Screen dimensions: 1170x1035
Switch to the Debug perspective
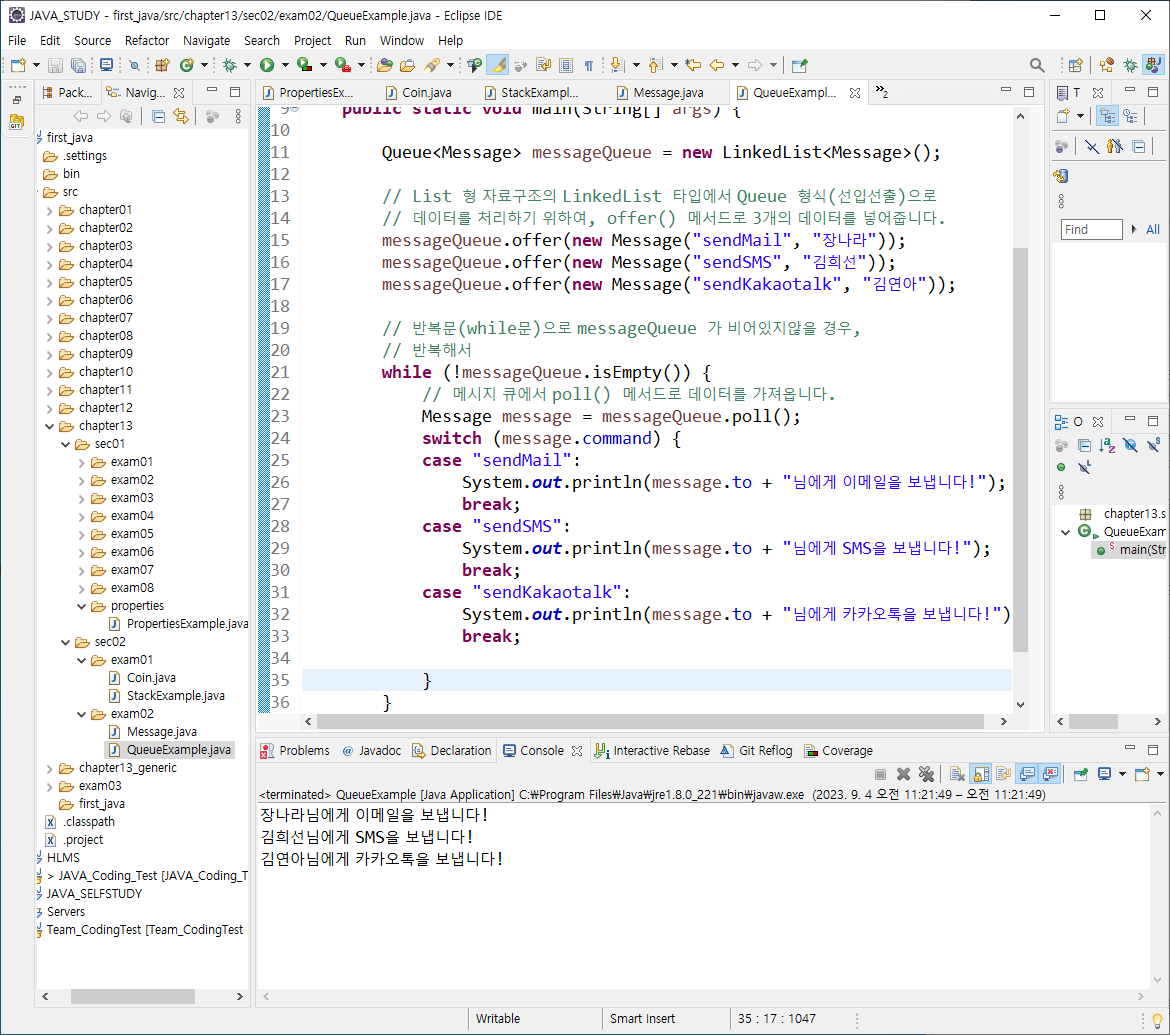[x=1130, y=65]
